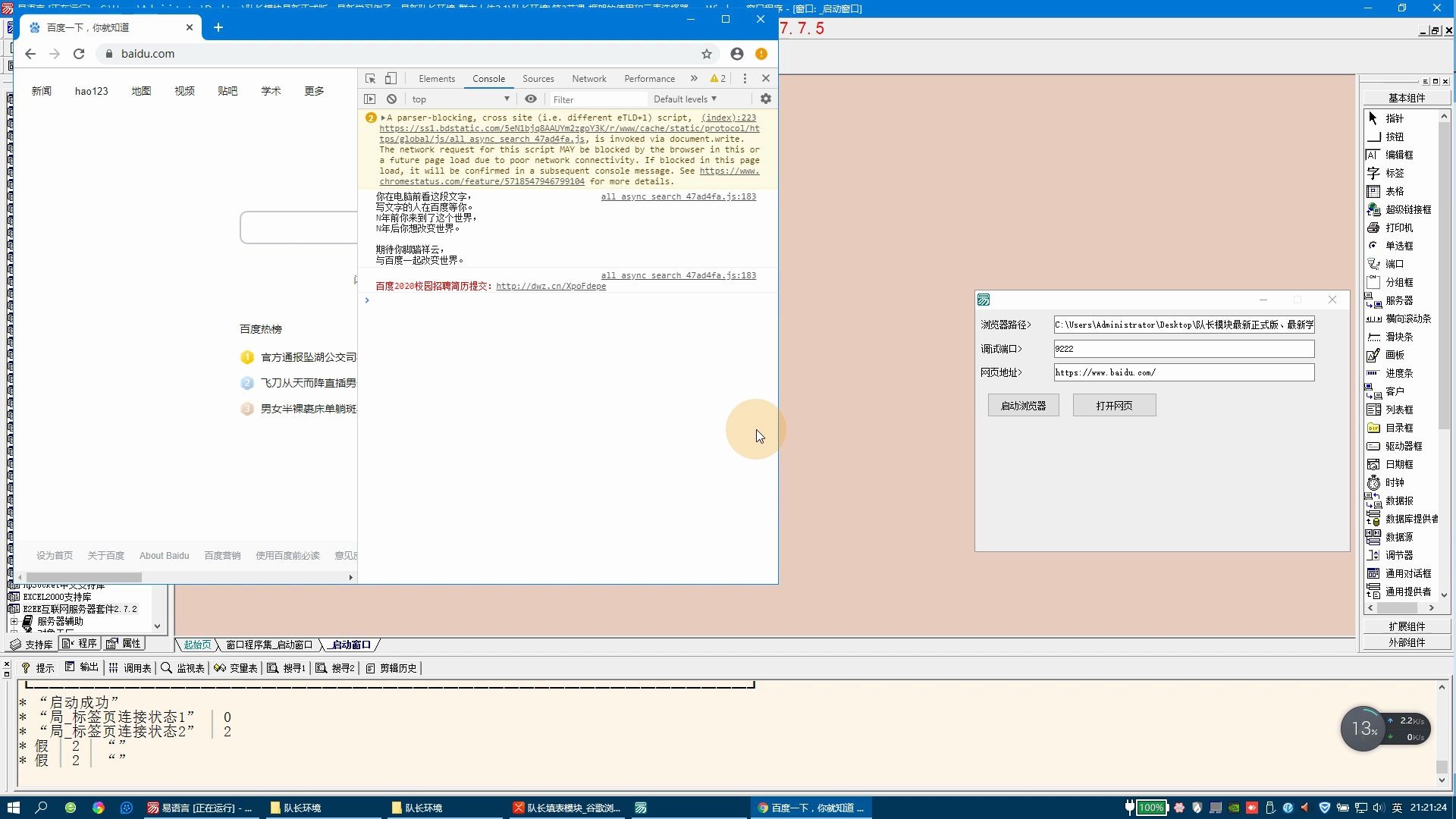Go back with browser back arrow
1456x819 pixels.
pyautogui.click(x=30, y=54)
